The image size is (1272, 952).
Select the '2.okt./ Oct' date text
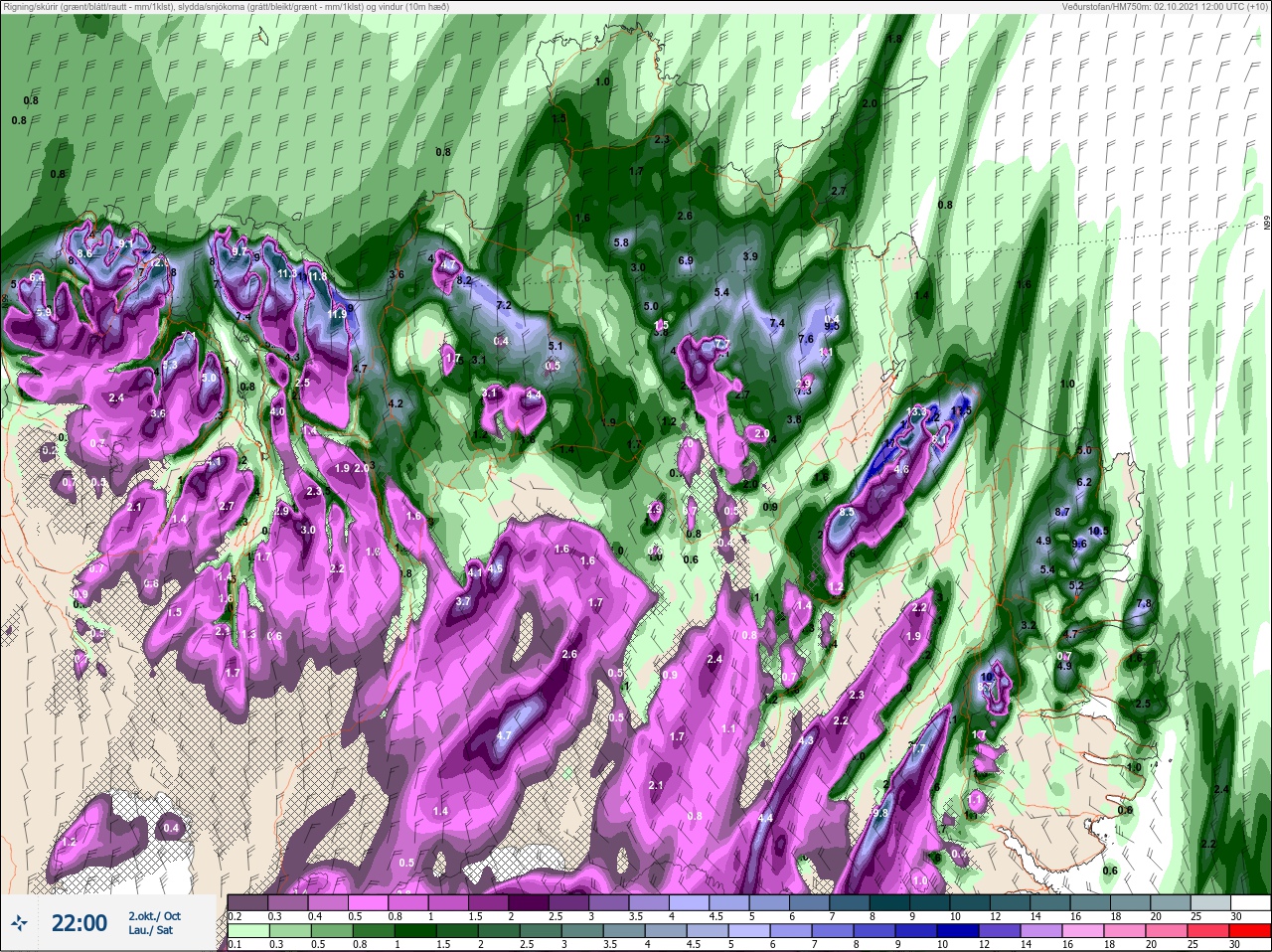pos(155,916)
